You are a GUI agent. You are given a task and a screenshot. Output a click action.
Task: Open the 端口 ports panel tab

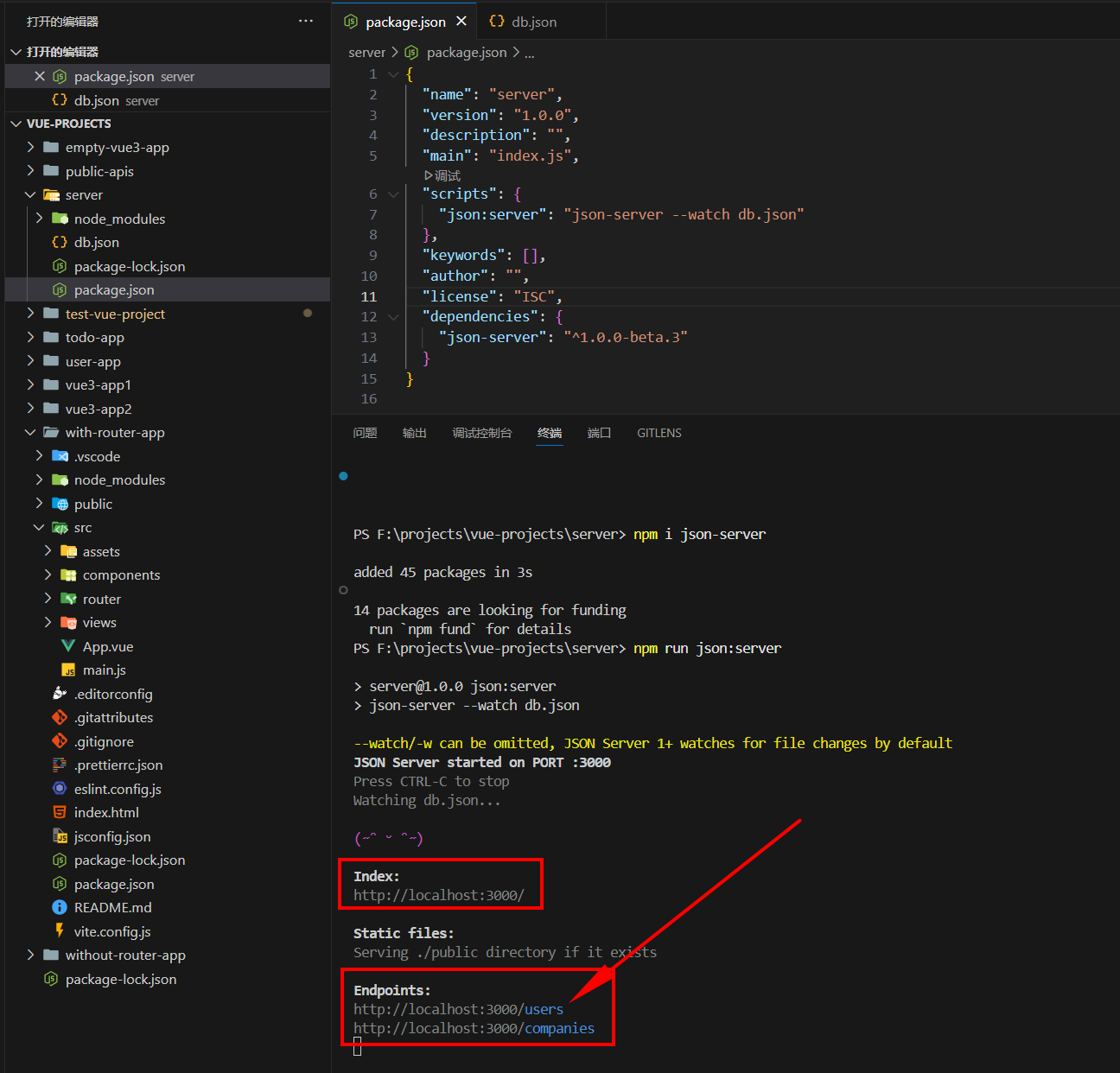point(600,433)
